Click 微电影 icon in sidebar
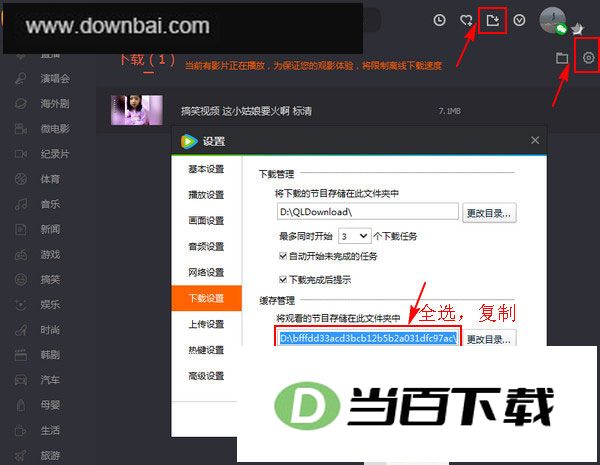 (x=21, y=129)
